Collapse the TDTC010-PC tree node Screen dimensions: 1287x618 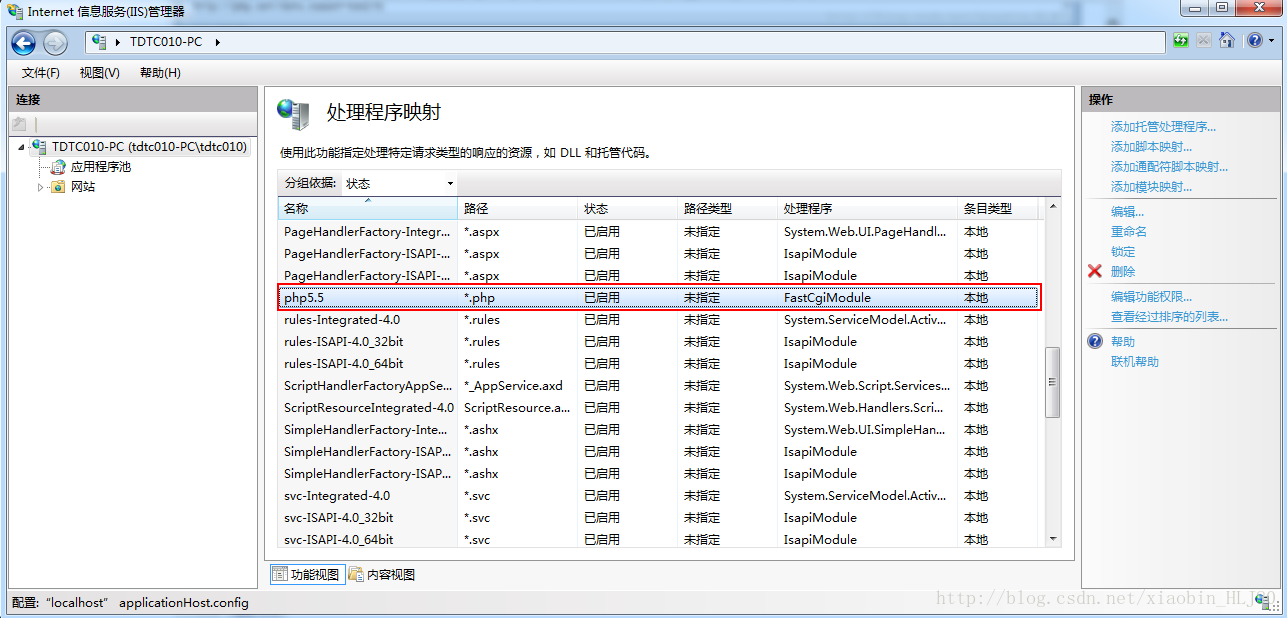point(22,146)
